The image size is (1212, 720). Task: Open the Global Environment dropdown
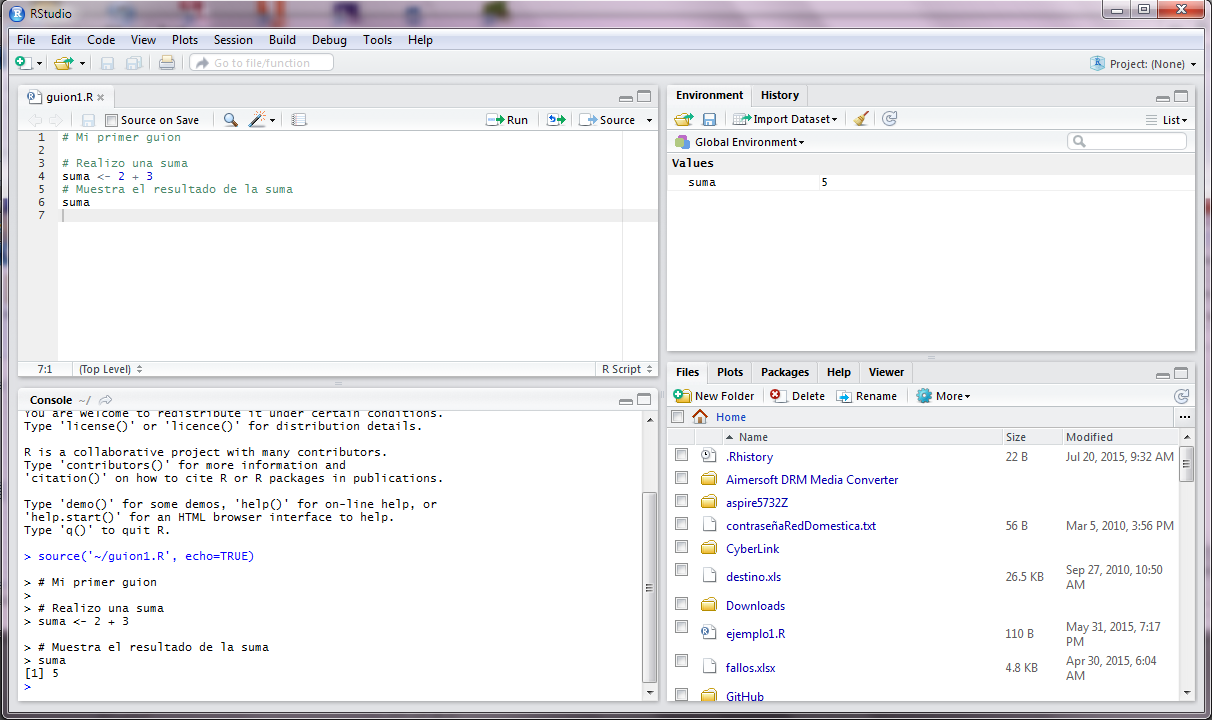coord(740,142)
